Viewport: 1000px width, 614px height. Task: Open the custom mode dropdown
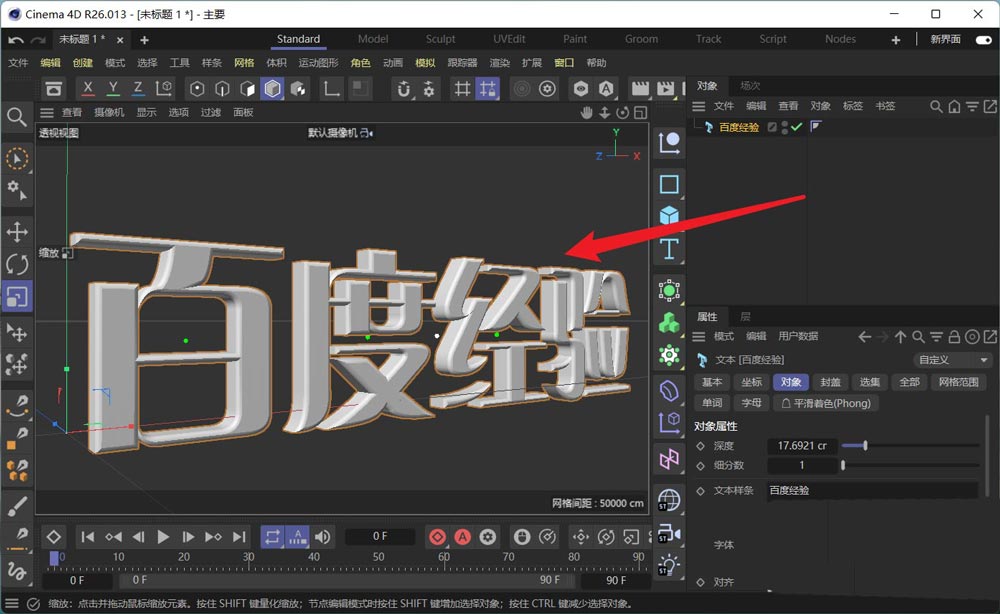point(952,360)
